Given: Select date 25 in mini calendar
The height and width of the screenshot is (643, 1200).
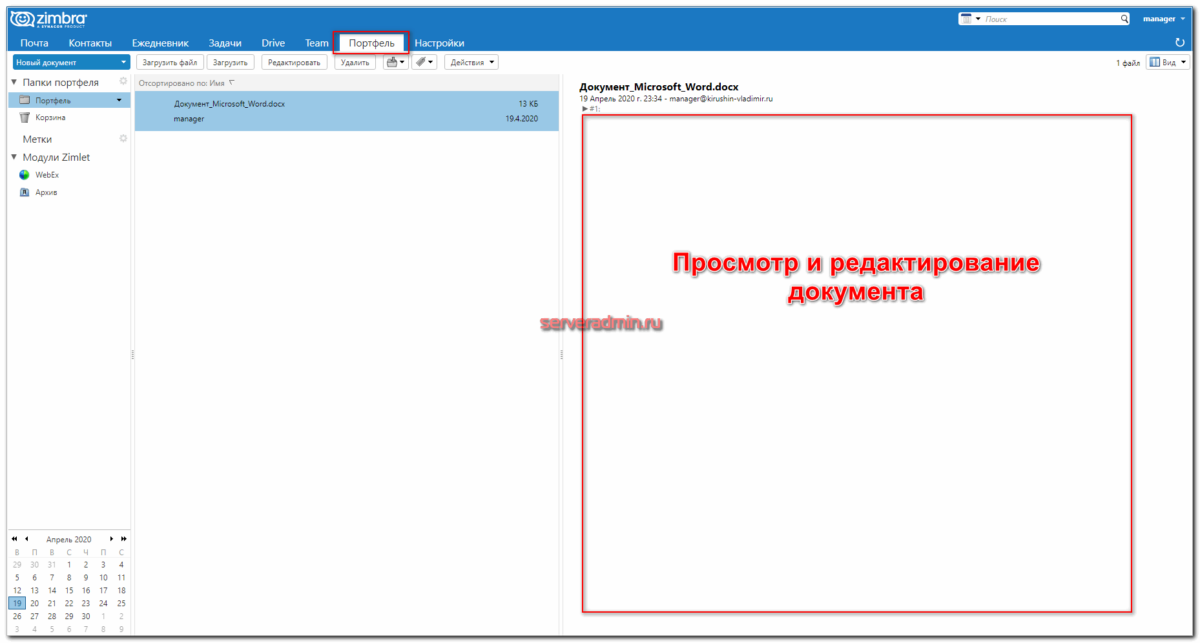Looking at the screenshot, I should click(x=121, y=603).
